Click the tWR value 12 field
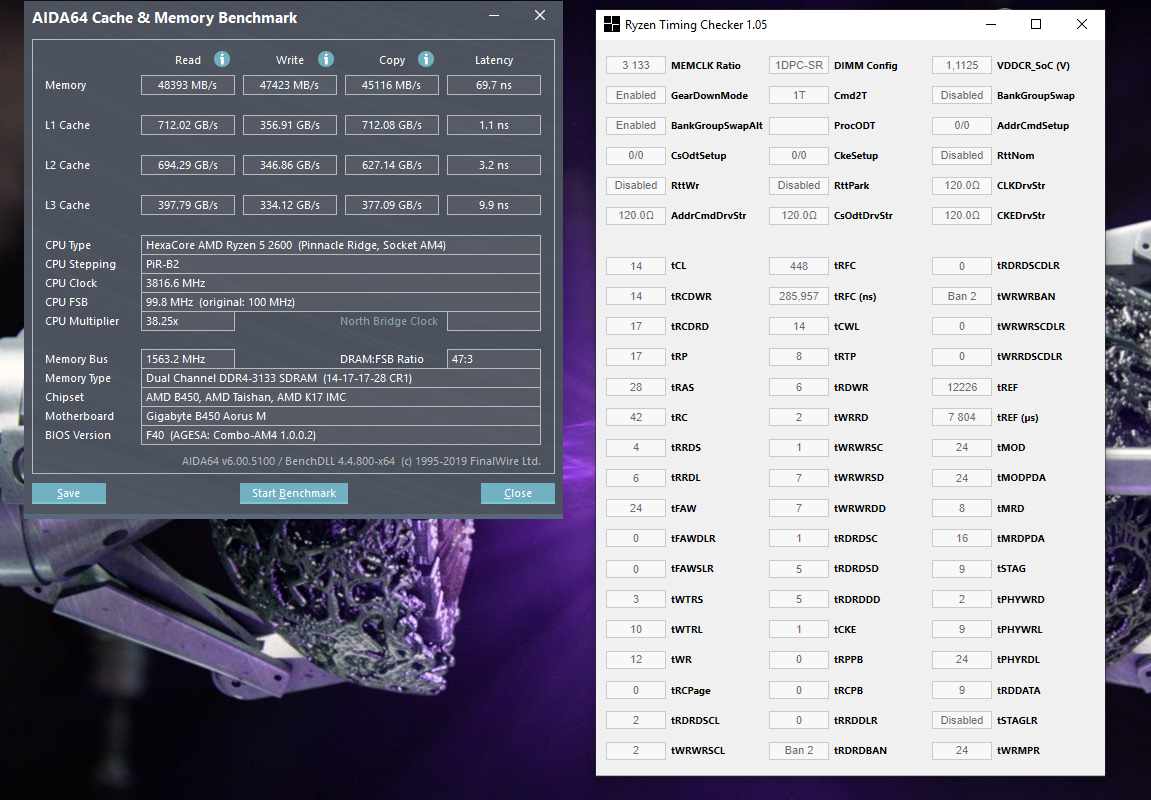The height and width of the screenshot is (800, 1151). pyautogui.click(x=636, y=659)
